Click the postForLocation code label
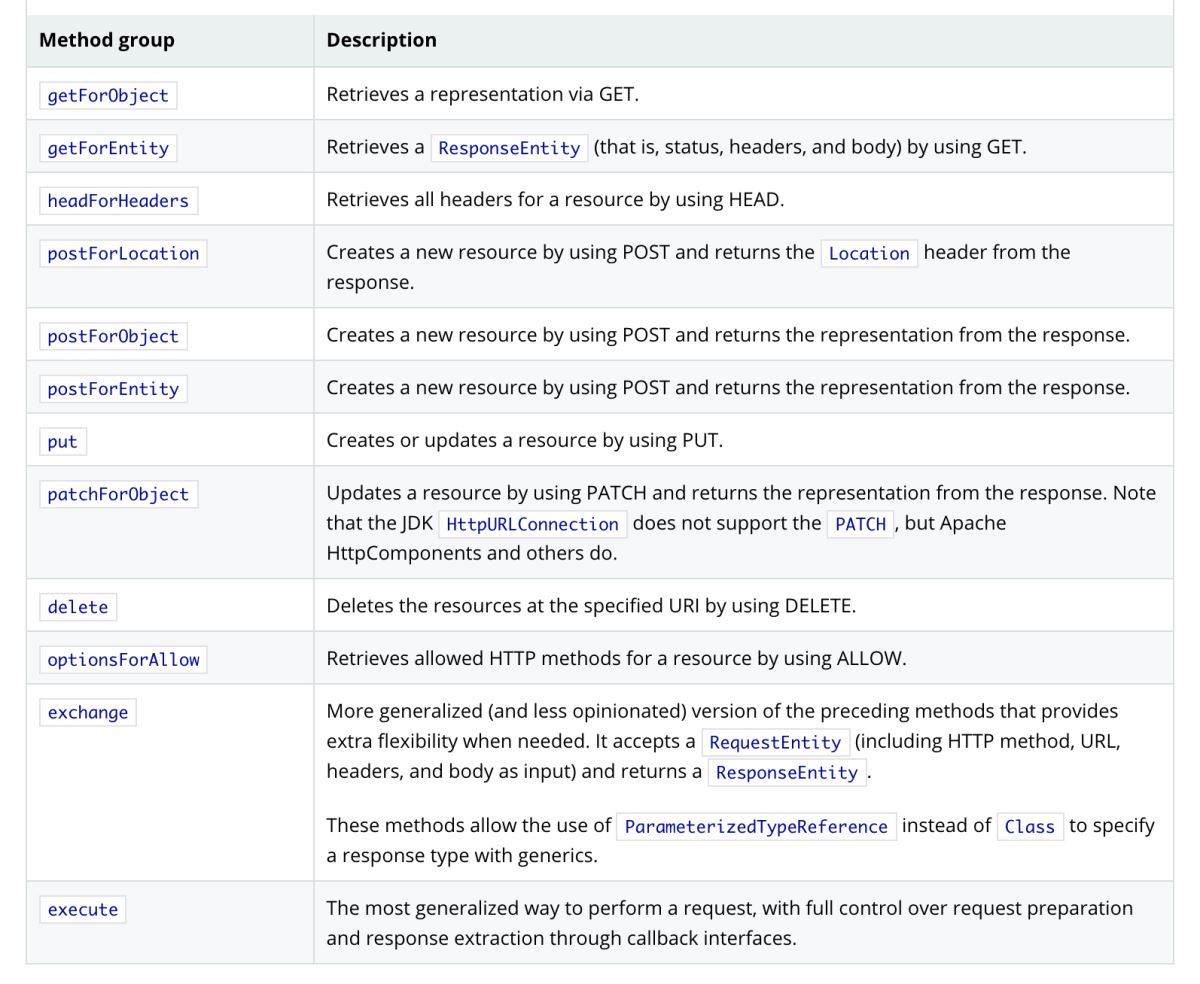 [123, 253]
